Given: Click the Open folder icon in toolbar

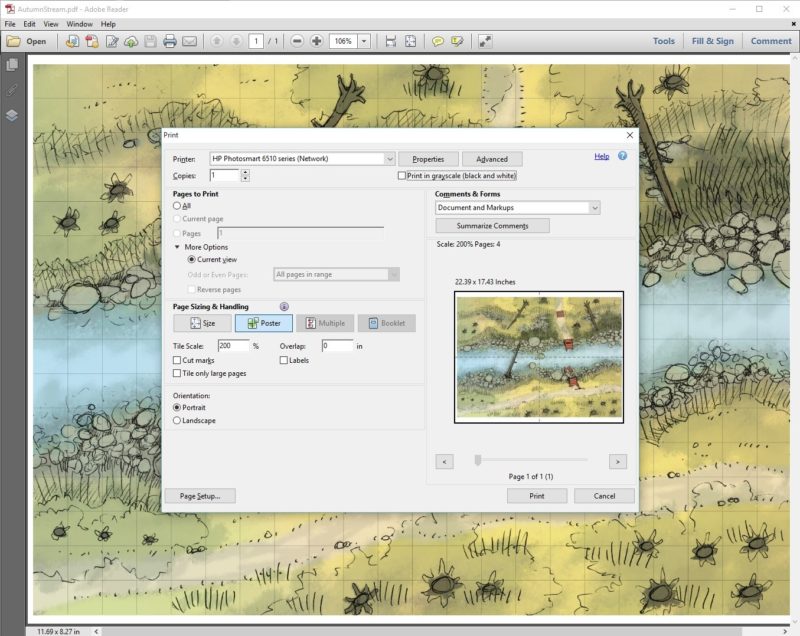Looking at the screenshot, I should (14, 41).
